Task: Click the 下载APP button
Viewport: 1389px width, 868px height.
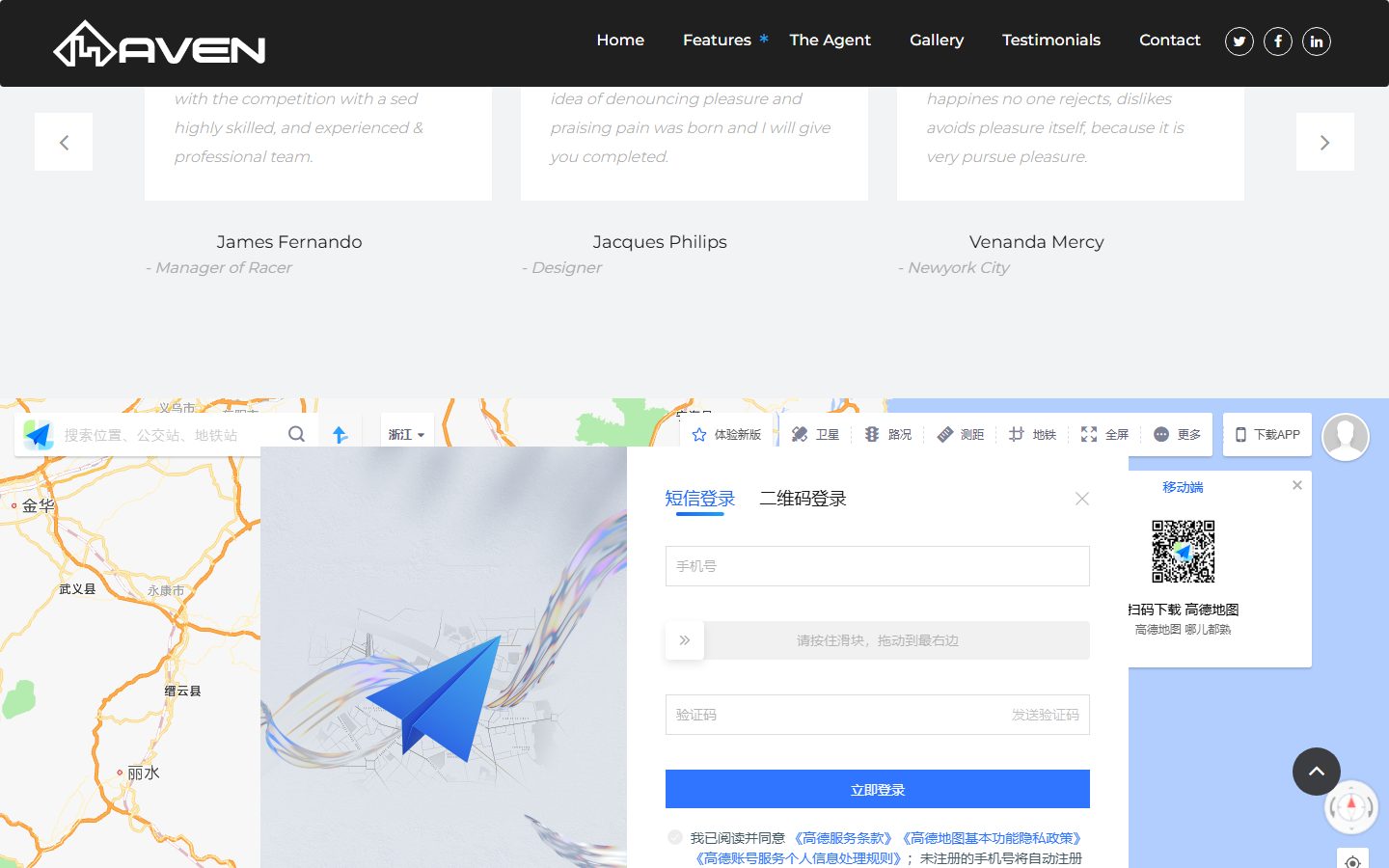Action: pyautogui.click(x=1267, y=435)
